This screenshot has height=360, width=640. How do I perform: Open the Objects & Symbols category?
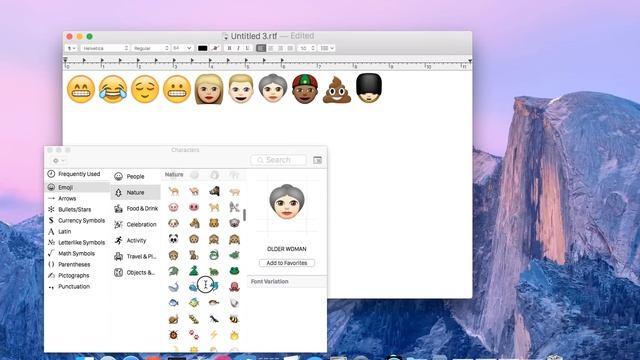click(136, 272)
